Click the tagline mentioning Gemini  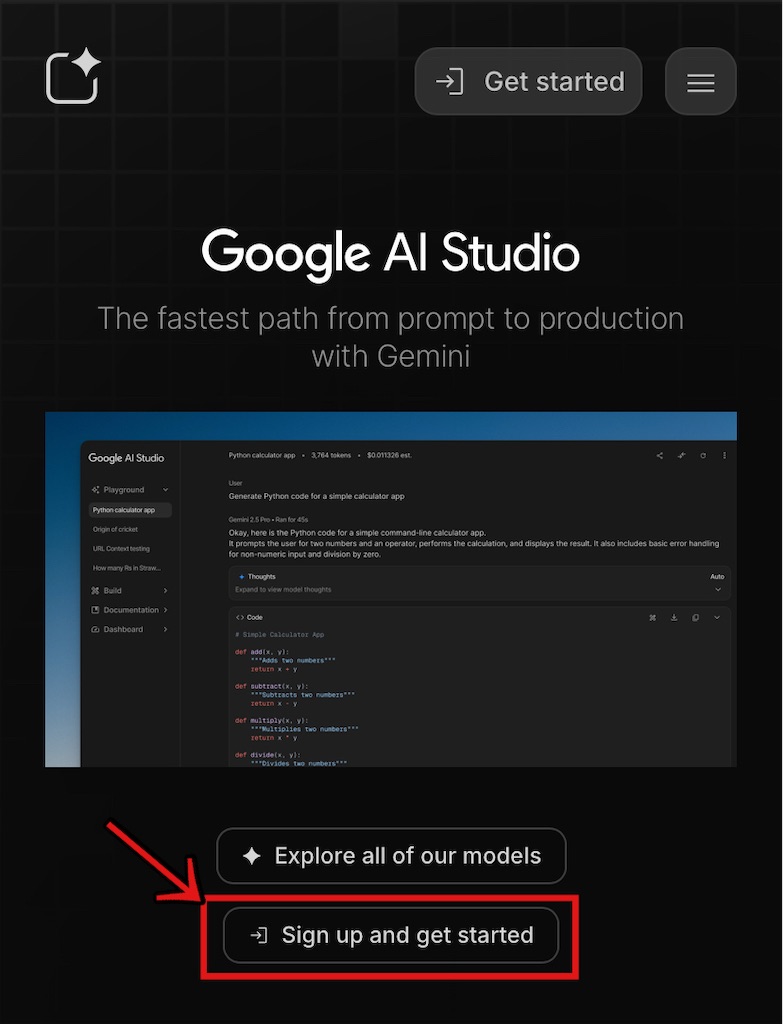(x=391, y=337)
